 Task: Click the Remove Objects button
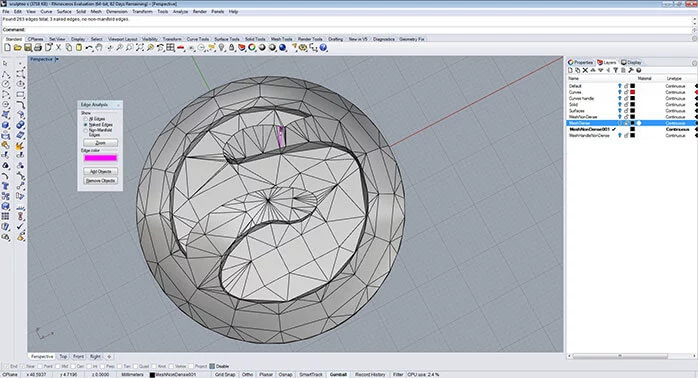[101, 181]
